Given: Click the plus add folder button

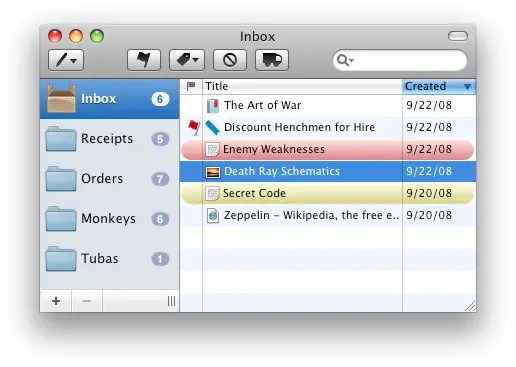Looking at the screenshot, I should pyautogui.click(x=56, y=301).
